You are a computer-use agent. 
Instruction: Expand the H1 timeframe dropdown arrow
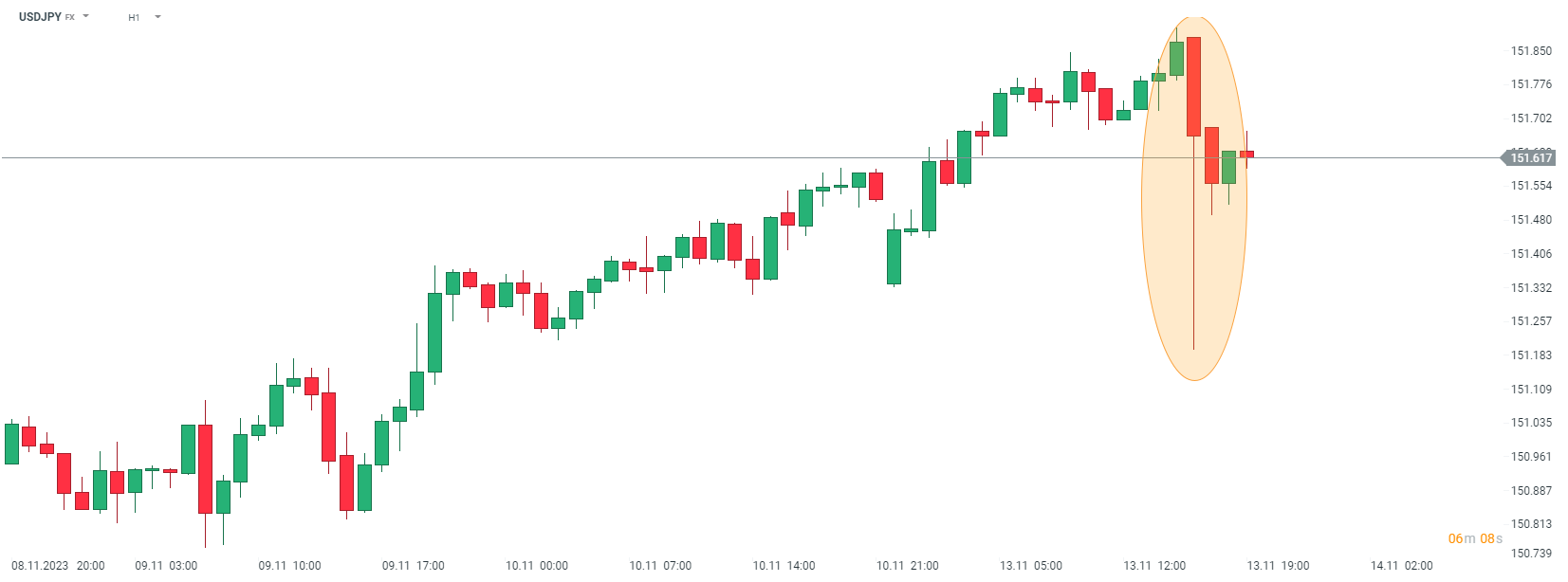click(x=157, y=17)
